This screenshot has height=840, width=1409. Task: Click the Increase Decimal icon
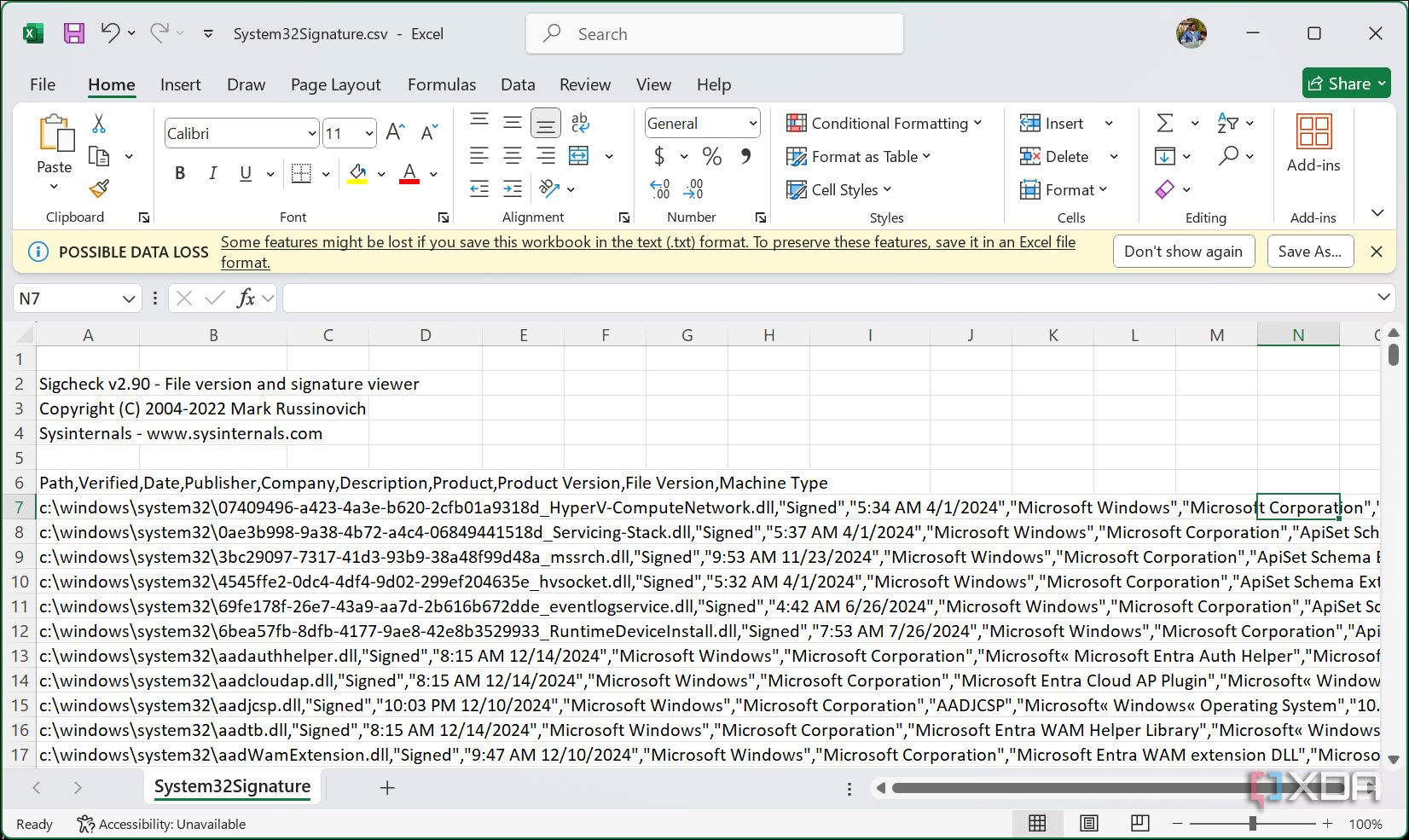point(660,188)
